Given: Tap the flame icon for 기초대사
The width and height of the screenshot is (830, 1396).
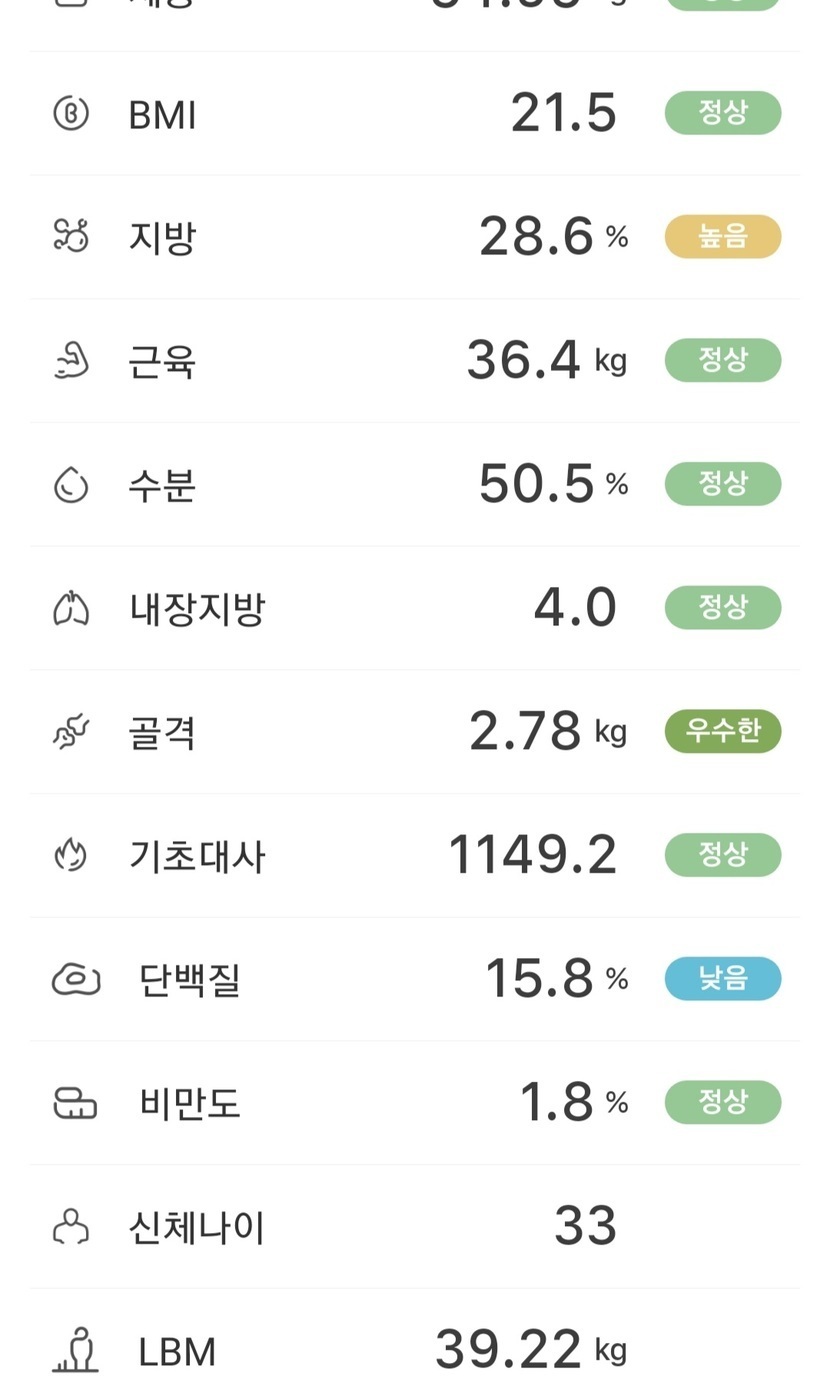Looking at the screenshot, I should [x=71, y=855].
